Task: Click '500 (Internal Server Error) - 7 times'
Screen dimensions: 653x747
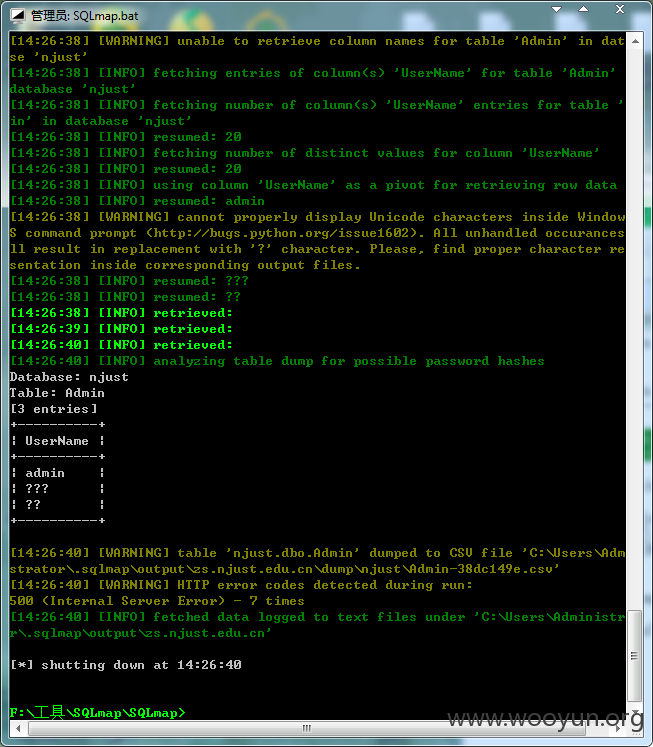Action: coord(157,601)
